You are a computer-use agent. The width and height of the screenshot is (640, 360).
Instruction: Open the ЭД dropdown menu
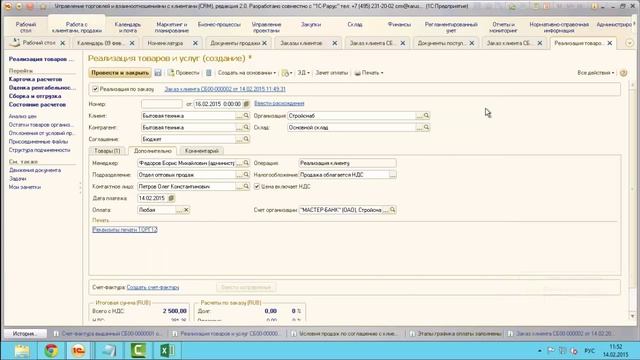(303, 73)
